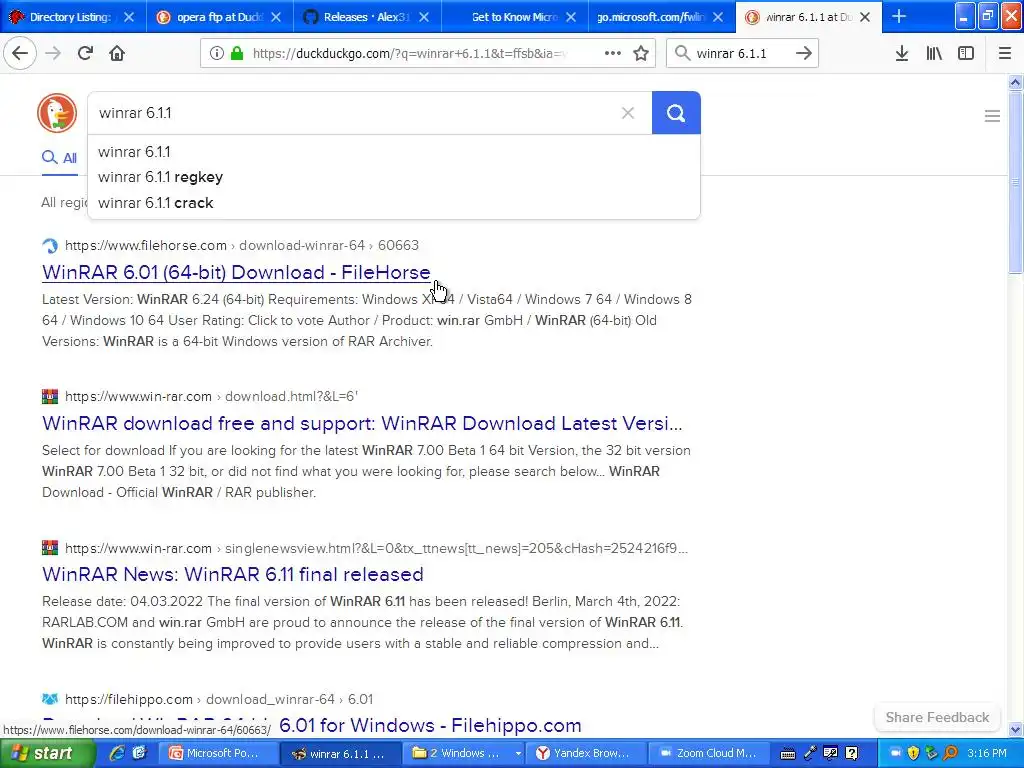Click the DuckDuckGo duck logo
The image size is (1024, 768).
(x=57, y=113)
